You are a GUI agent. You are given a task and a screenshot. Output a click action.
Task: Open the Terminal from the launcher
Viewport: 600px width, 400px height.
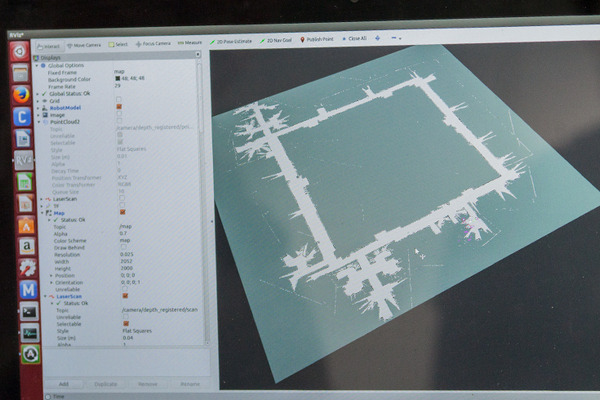pyautogui.click(x=27, y=312)
